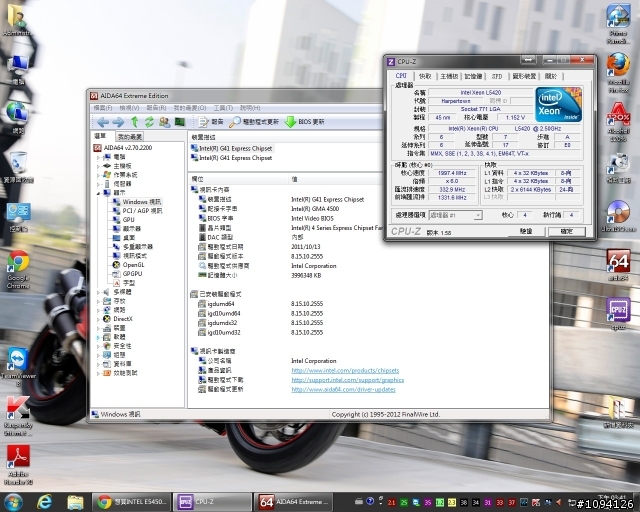Open the aida64 desktop shortcut icon
640x512 pixels.
[x=619, y=265]
